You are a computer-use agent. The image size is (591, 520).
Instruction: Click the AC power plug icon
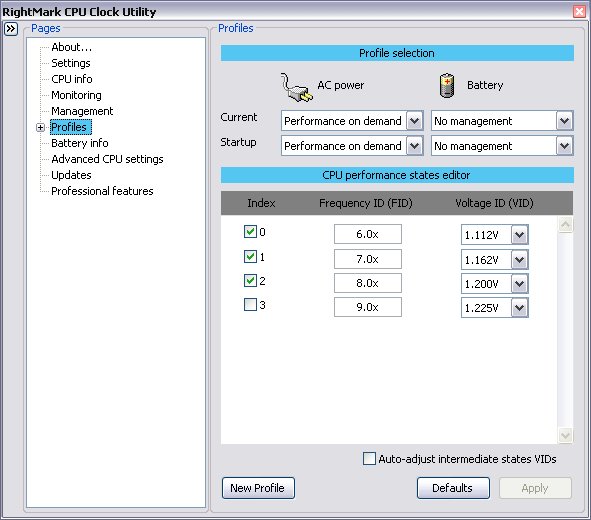tap(297, 87)
